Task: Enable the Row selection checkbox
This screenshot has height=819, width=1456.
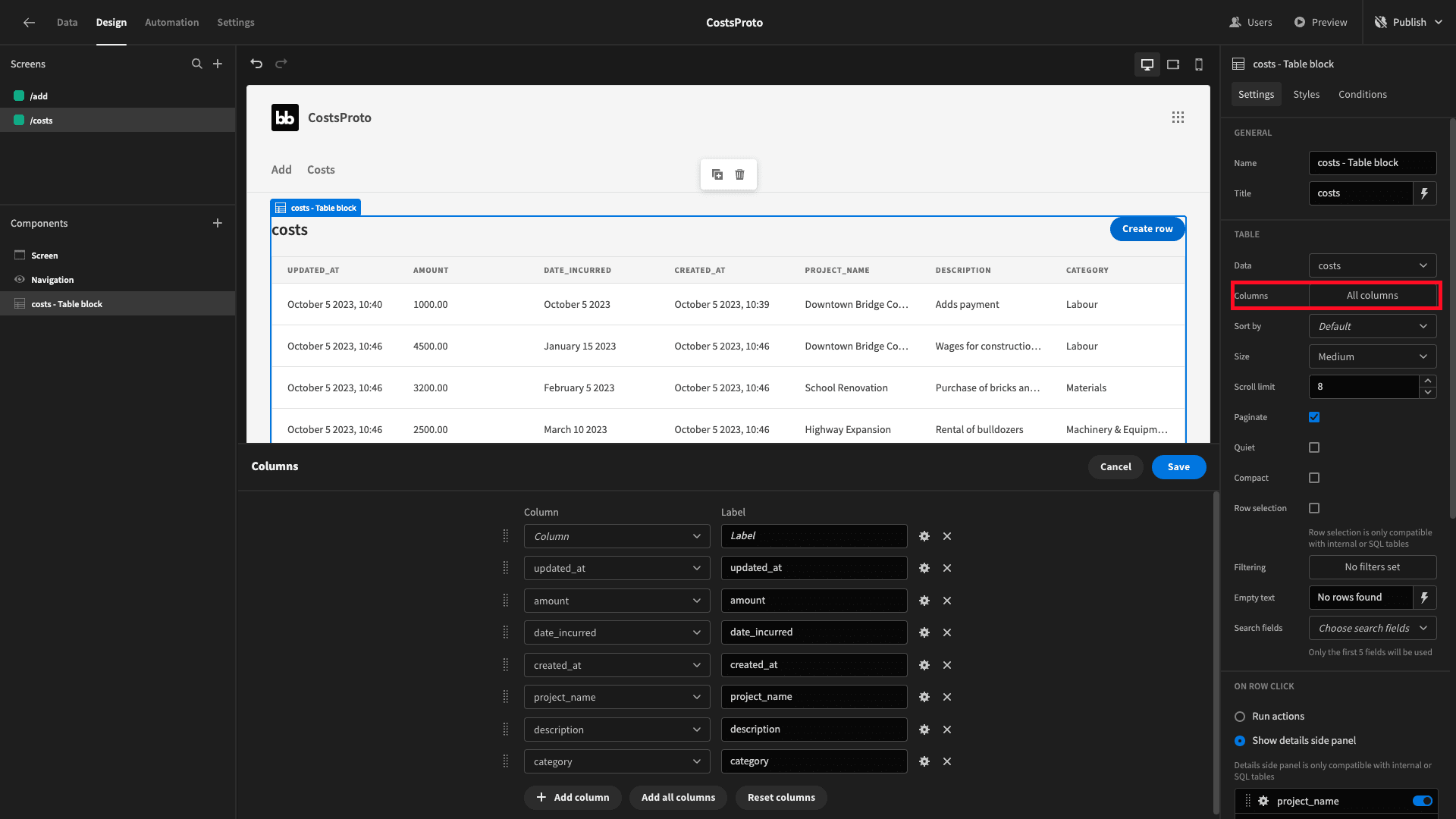Action: click(1314, 508)
